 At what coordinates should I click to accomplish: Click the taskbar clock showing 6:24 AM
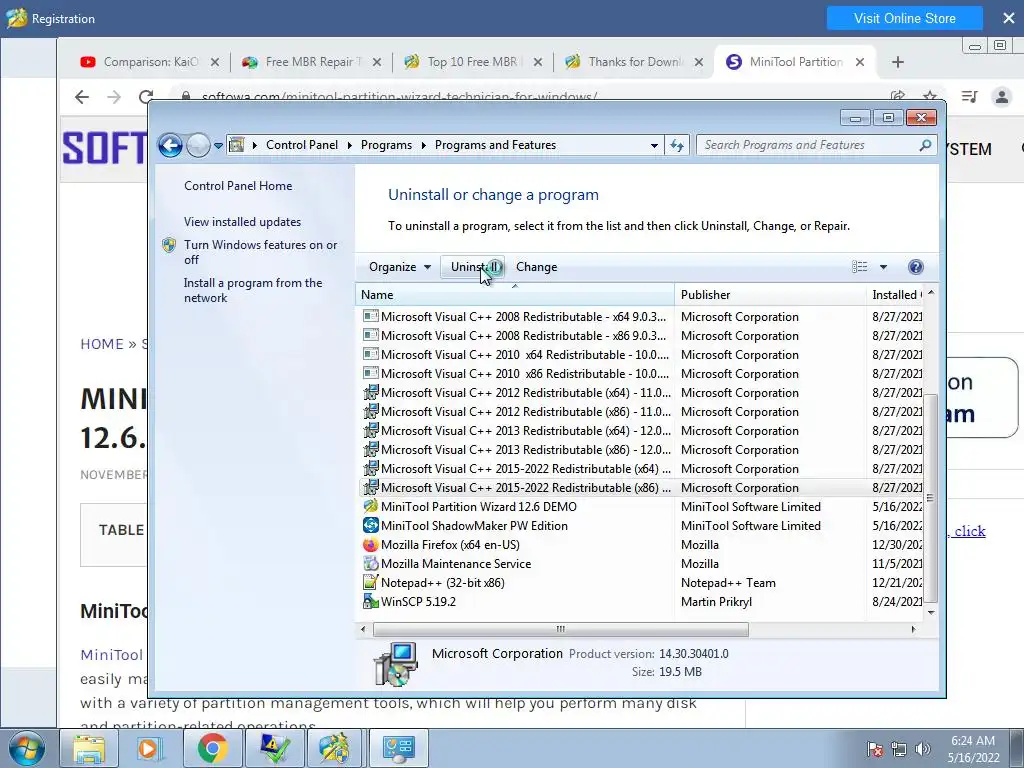(x=973, y=748)
